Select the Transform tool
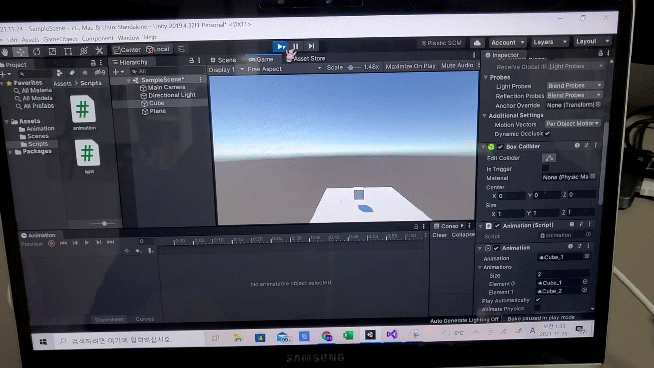The height and width of the screenshot is (368, 654). (x=83, y=51)
